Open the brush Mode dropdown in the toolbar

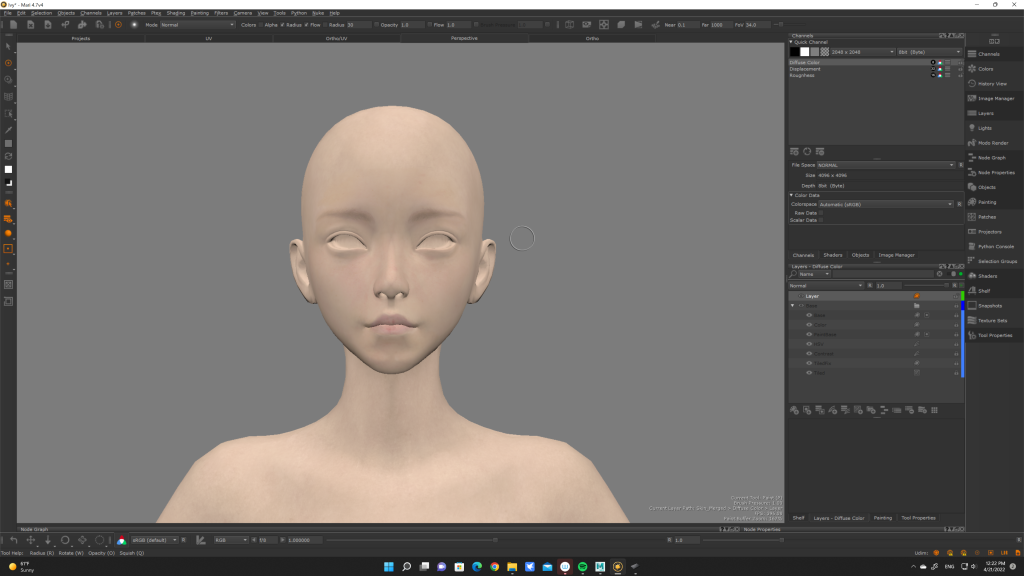click(x=197, y=24)
